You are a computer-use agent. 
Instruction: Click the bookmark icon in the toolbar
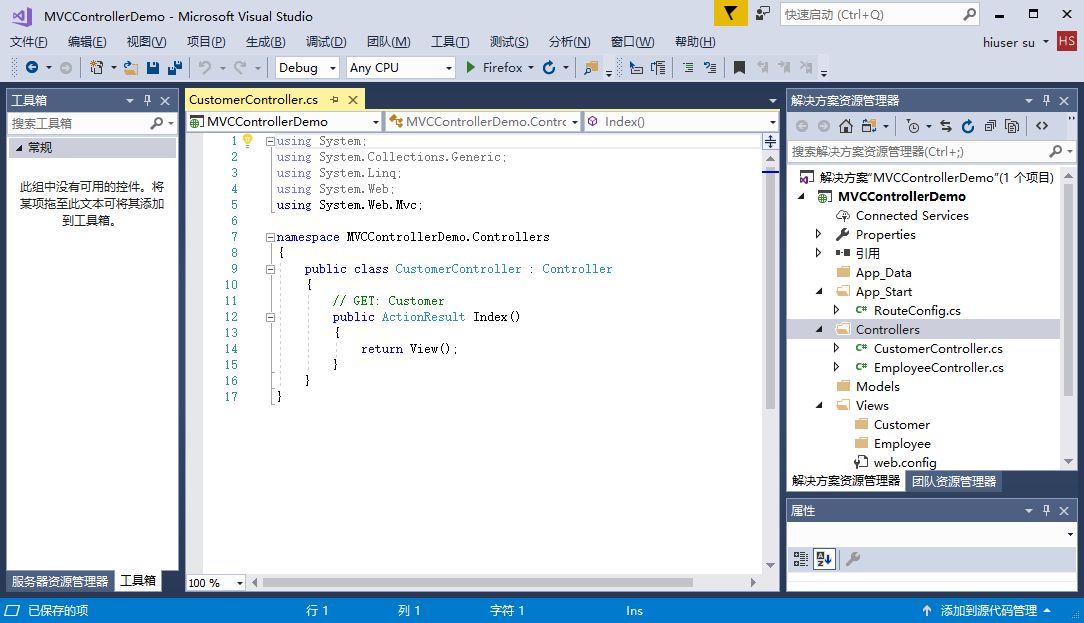pyautogui.click(x=739, y=68)
